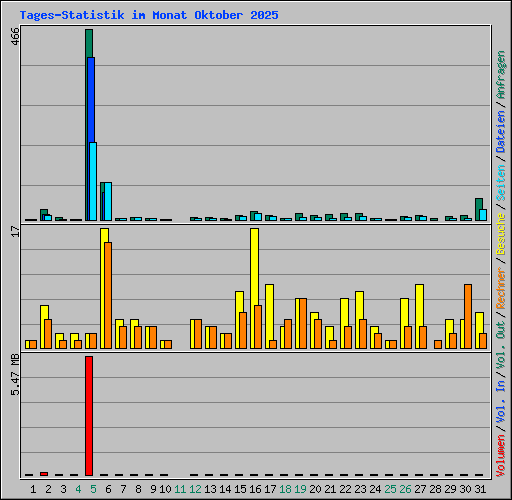Image resolution: width=512 pixels, height=500 pixels.
Task: Click green weekend day label "5"
Action: [93, 489]
